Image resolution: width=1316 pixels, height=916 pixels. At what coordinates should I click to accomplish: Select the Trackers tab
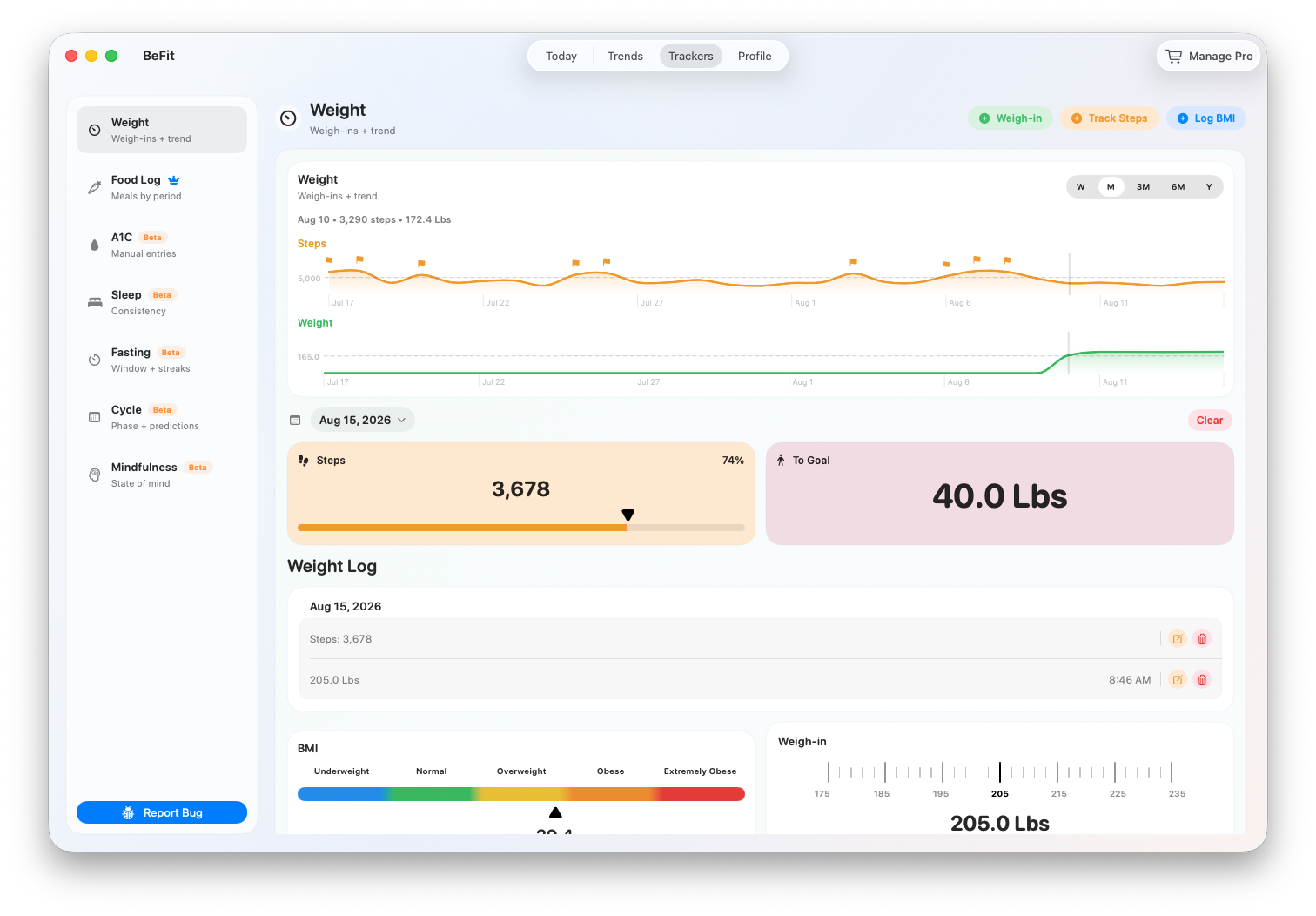coord(691,56)
